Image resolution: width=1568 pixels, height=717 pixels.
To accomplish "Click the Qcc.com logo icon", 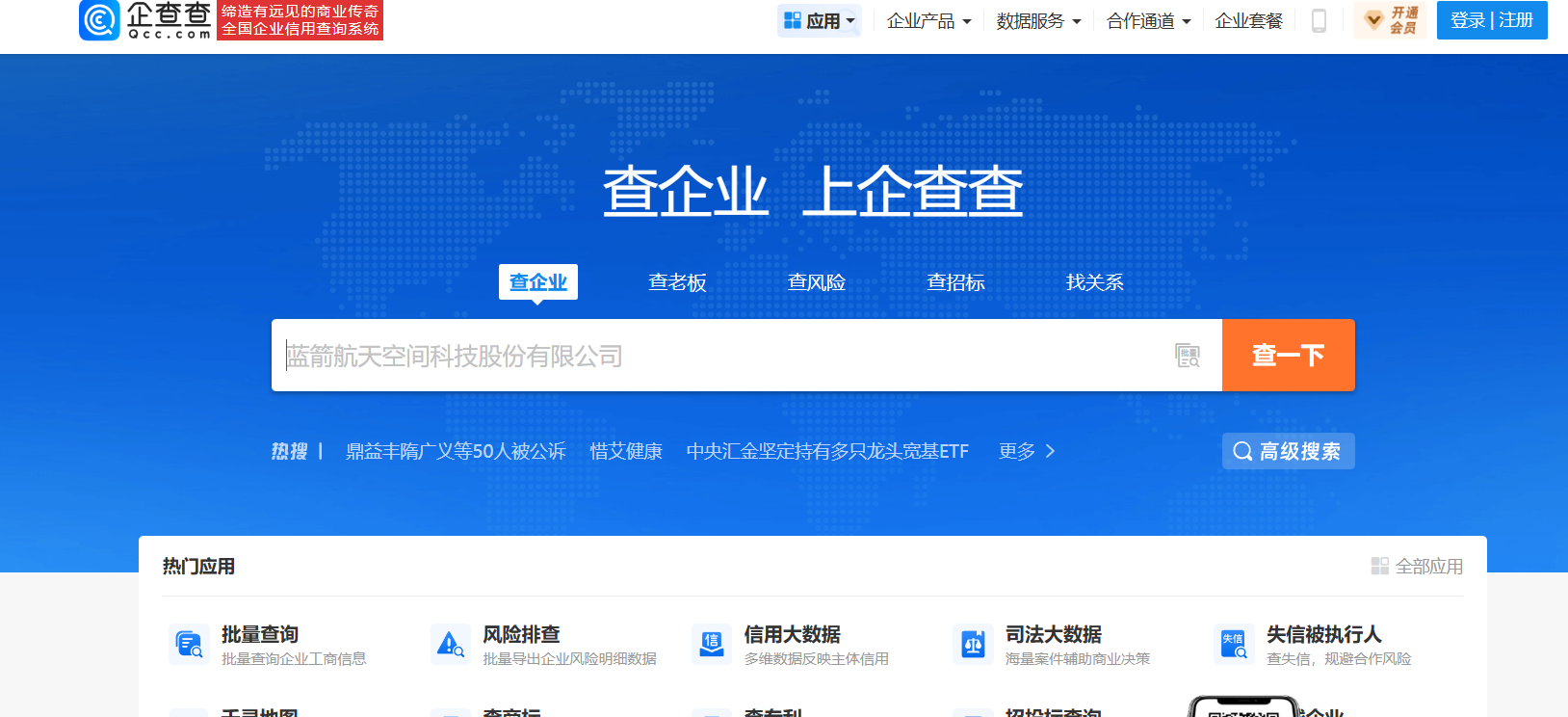I will (99, 20).
